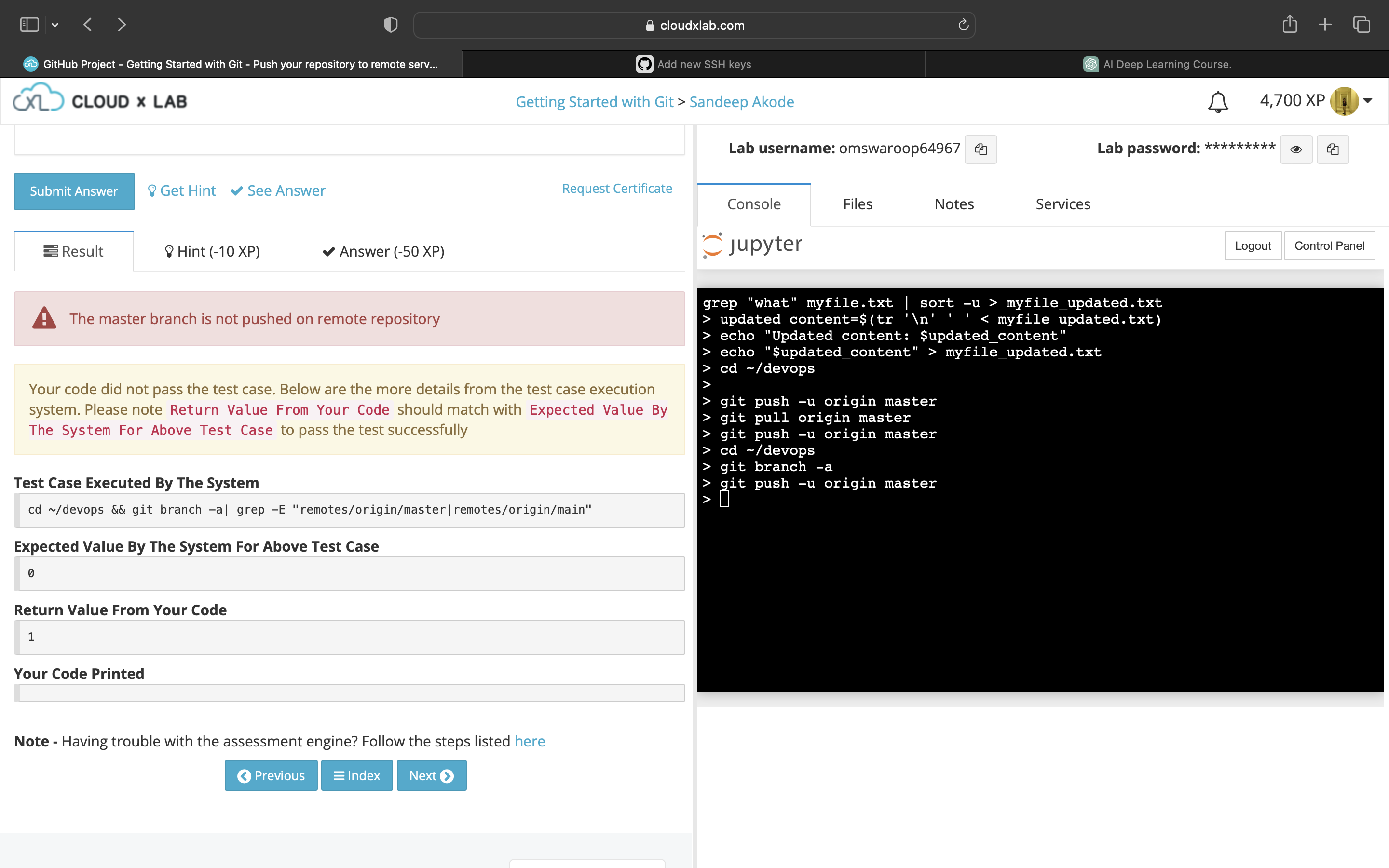Click the red warning triangle icon
Screen dimensions: 1389x868
pyautogui.click(x=44, y=318)
